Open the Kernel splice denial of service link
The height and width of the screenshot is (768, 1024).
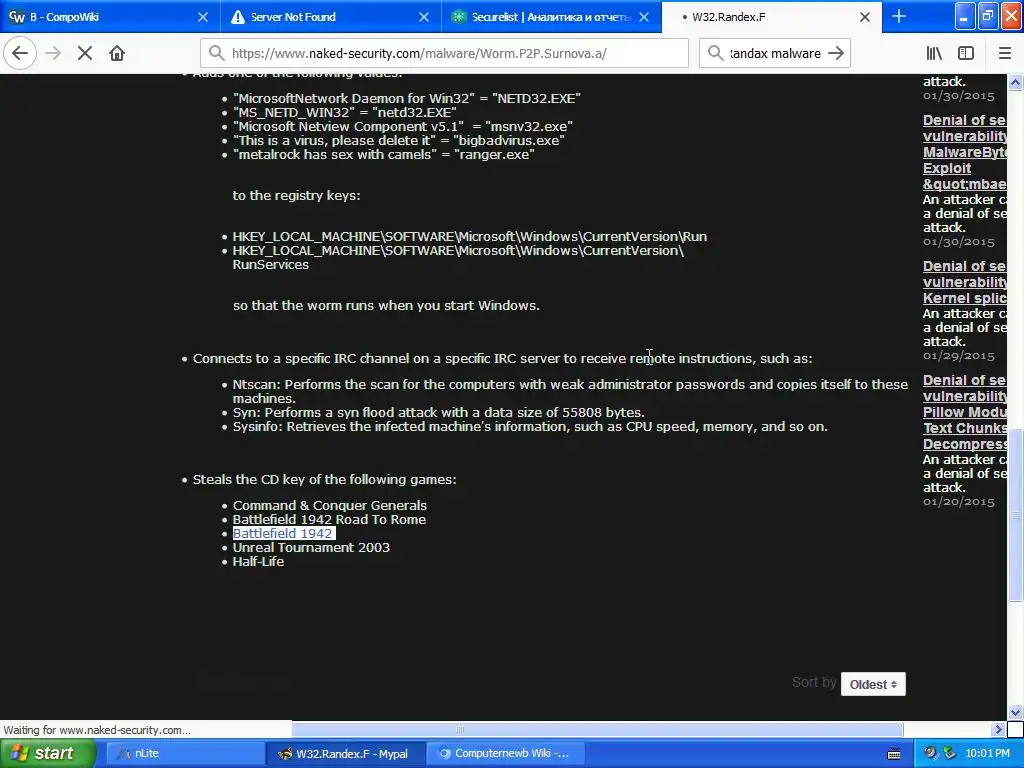click(x=965, y=282)
